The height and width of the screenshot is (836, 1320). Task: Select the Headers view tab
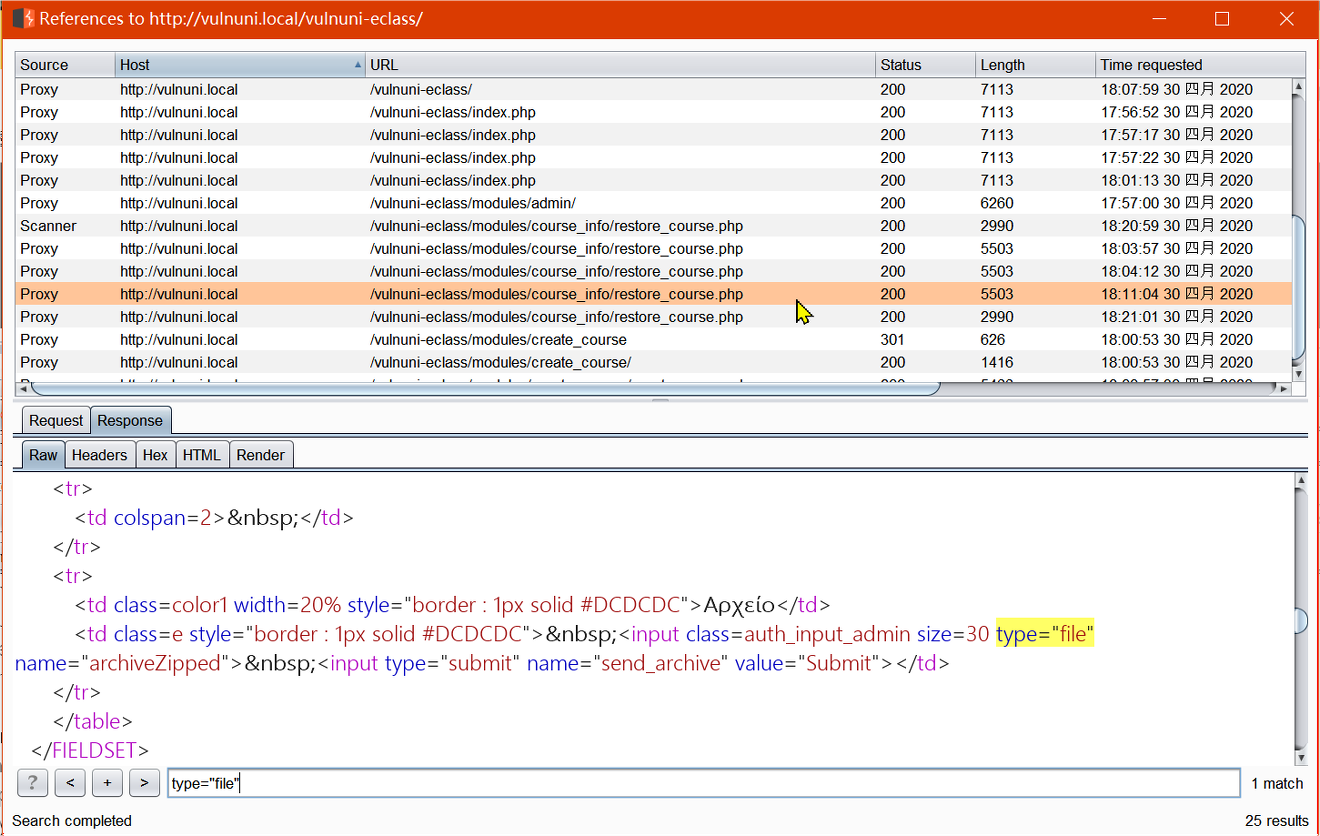point(100,455)
